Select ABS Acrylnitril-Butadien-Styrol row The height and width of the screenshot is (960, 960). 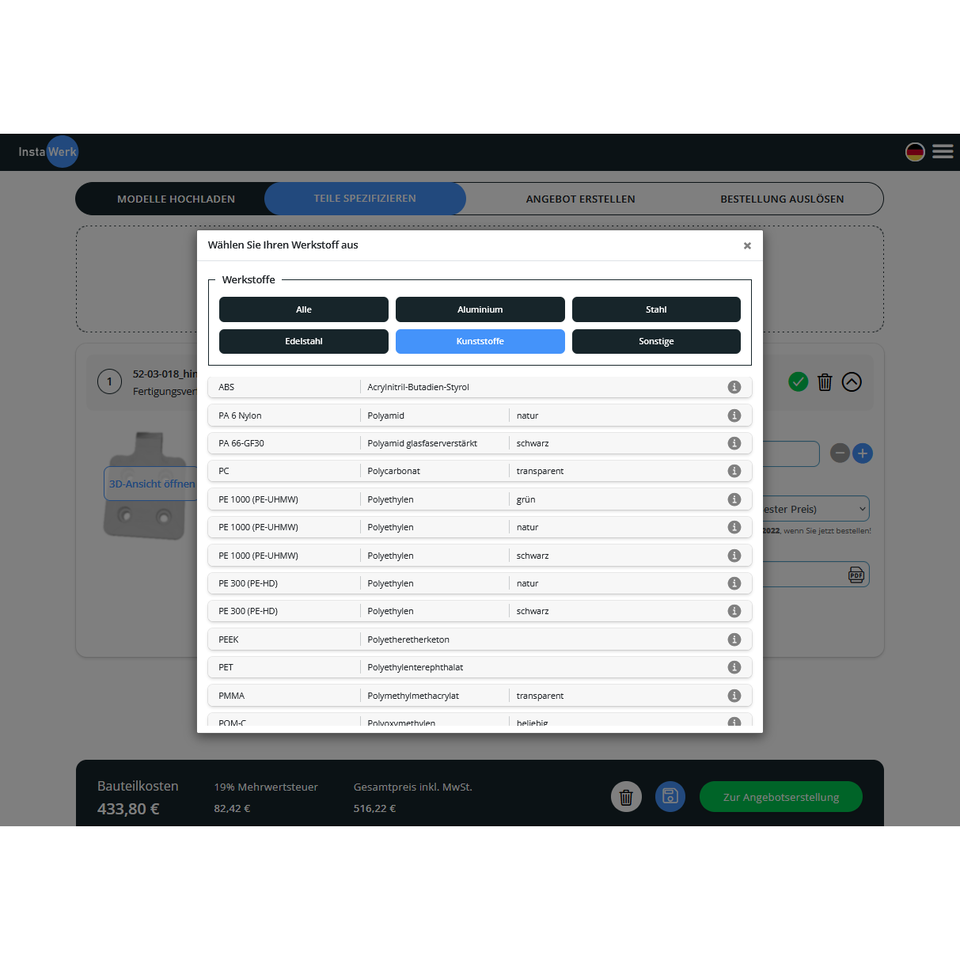(479, 387)
